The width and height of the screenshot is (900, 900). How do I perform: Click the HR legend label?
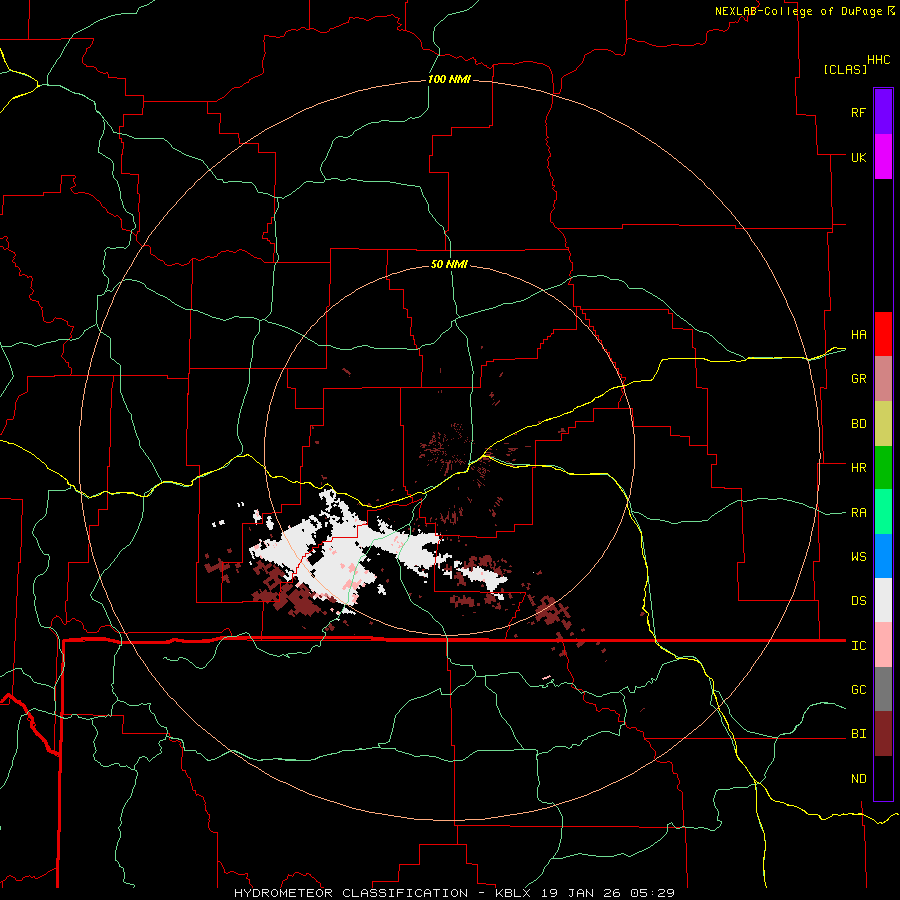point(858,468)
